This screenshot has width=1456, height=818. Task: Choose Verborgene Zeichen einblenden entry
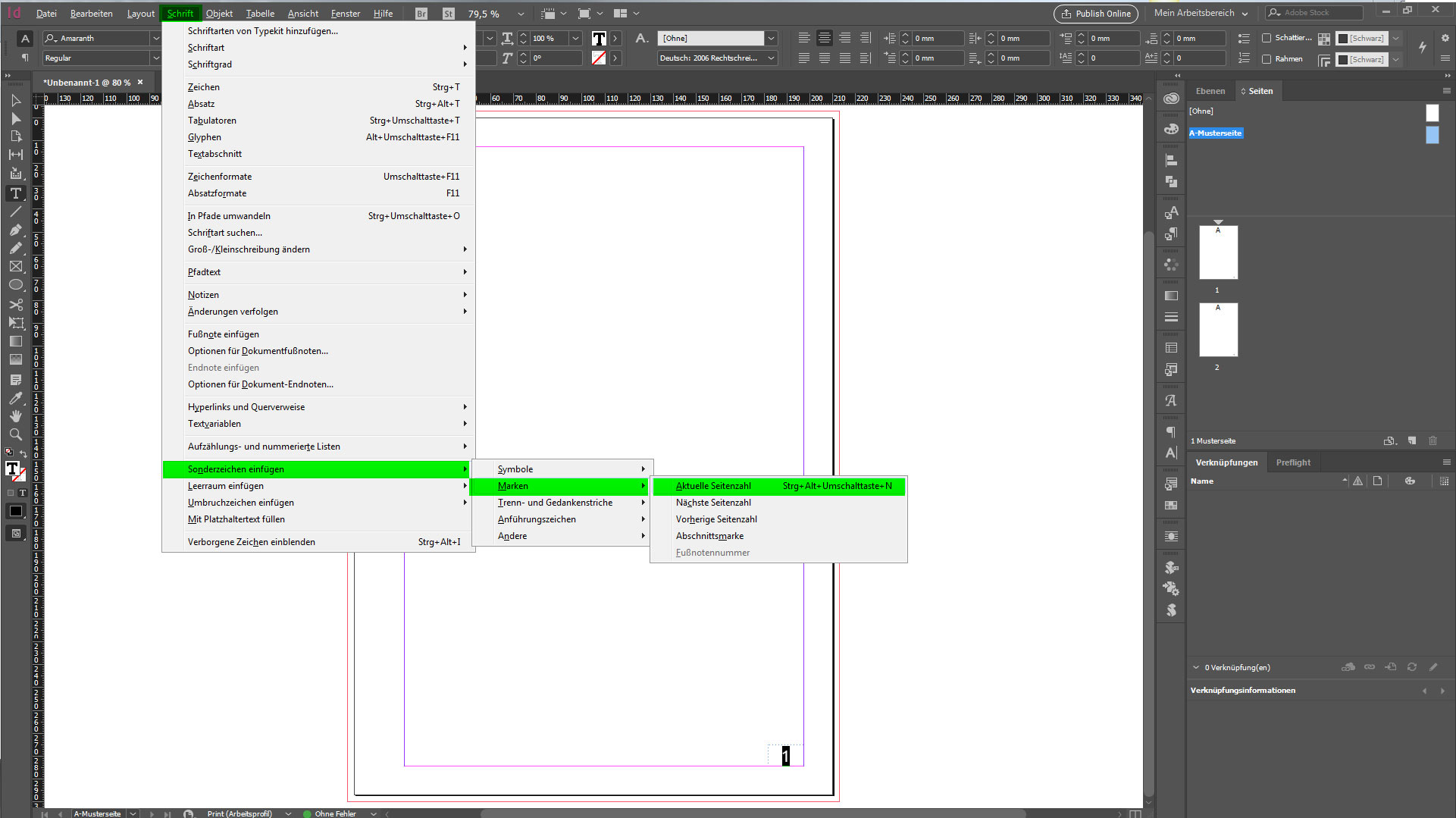click(318, 542)
